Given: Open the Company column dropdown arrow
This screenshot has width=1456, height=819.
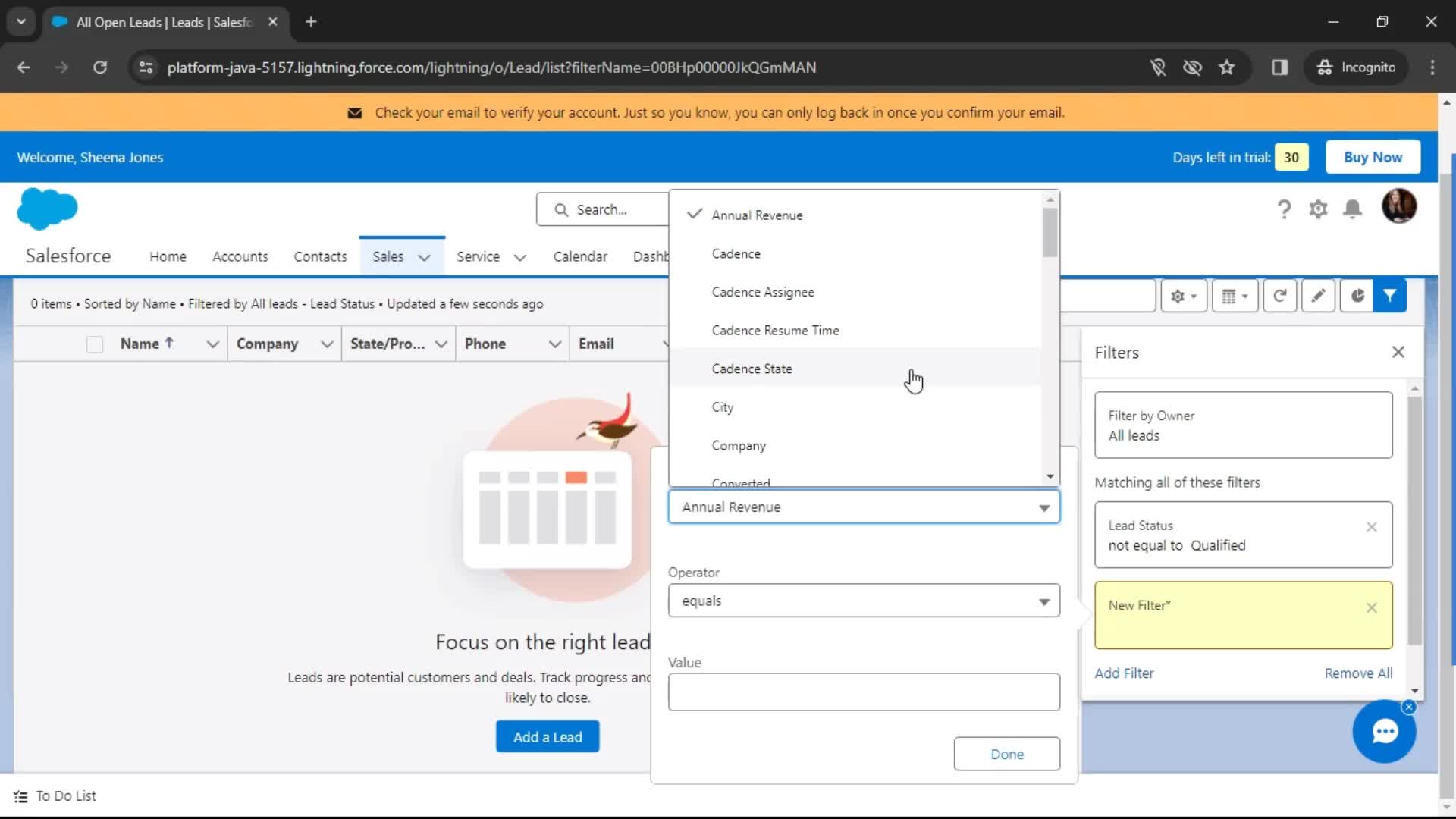Looking at the screenshot, I should [327, 344].
